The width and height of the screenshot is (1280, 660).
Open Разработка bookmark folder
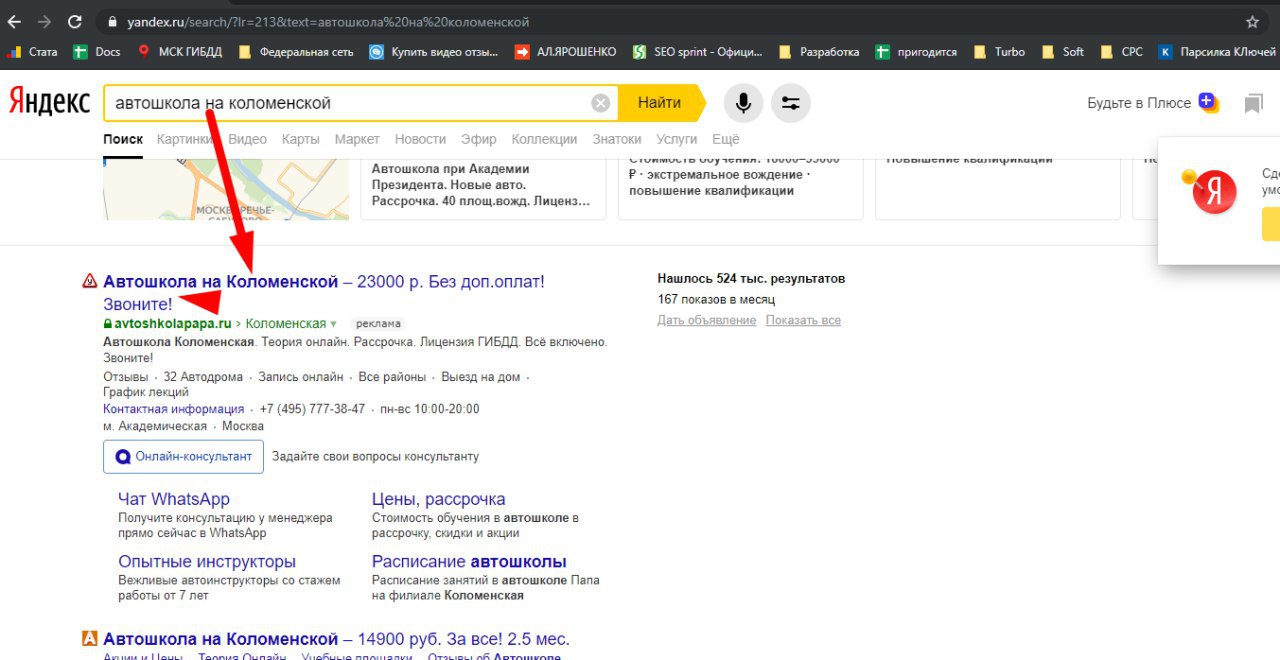(819, 52)
